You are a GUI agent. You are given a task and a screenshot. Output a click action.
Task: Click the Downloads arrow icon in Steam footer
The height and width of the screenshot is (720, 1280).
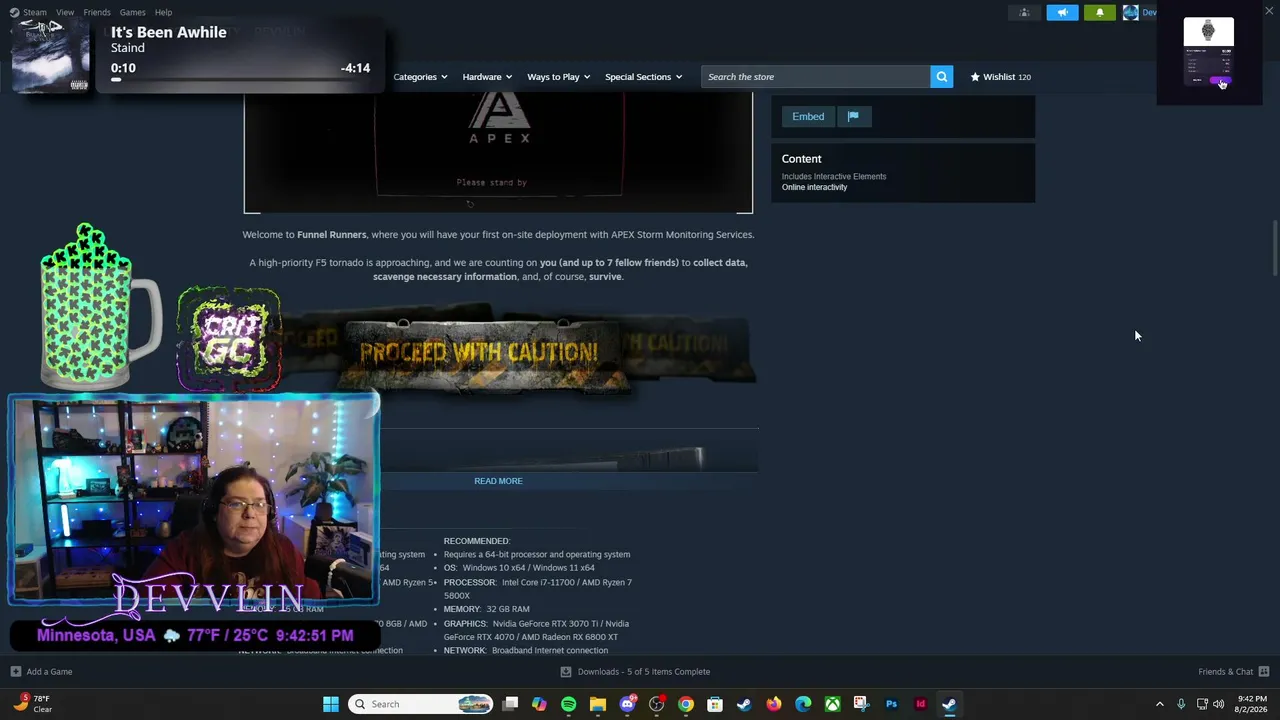coord(566,672)
